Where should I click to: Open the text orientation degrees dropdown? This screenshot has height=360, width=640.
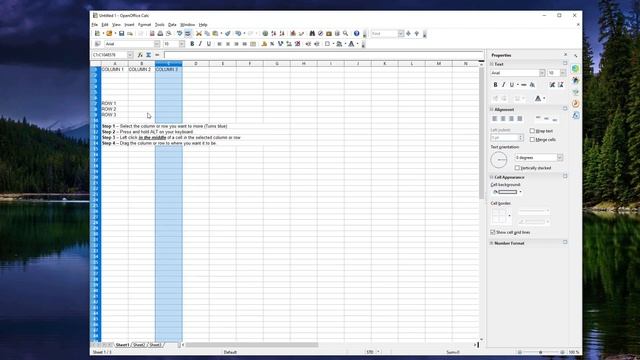(x=560, y=158)
